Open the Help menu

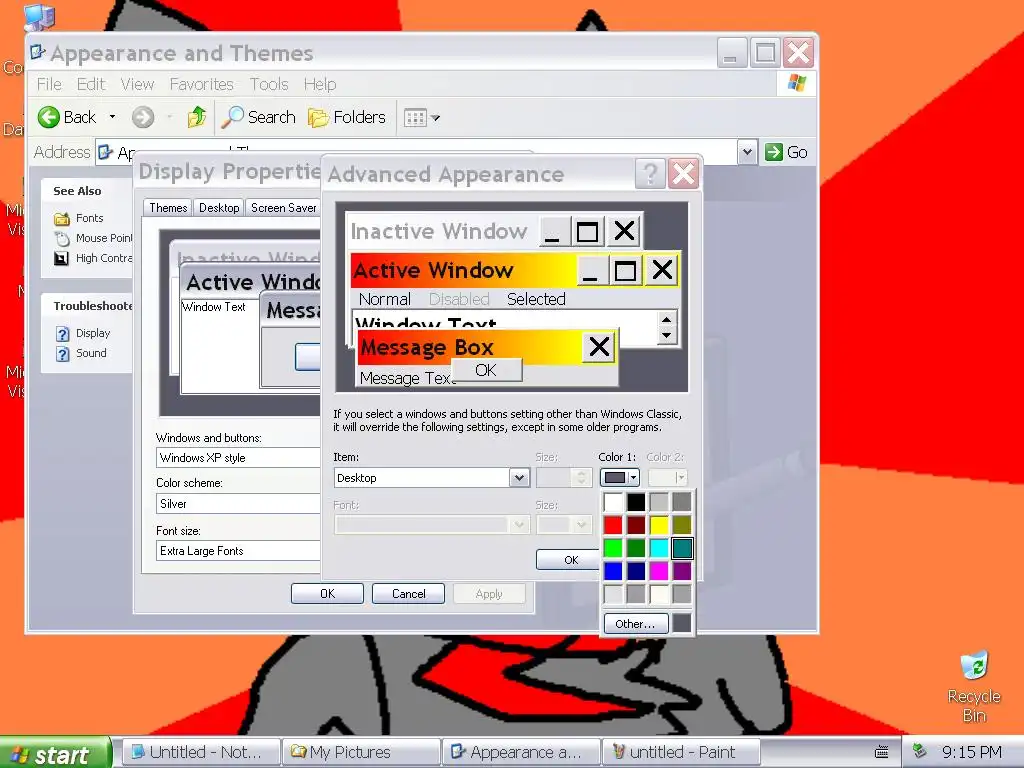pyautogui.click(x=320, y=84)
